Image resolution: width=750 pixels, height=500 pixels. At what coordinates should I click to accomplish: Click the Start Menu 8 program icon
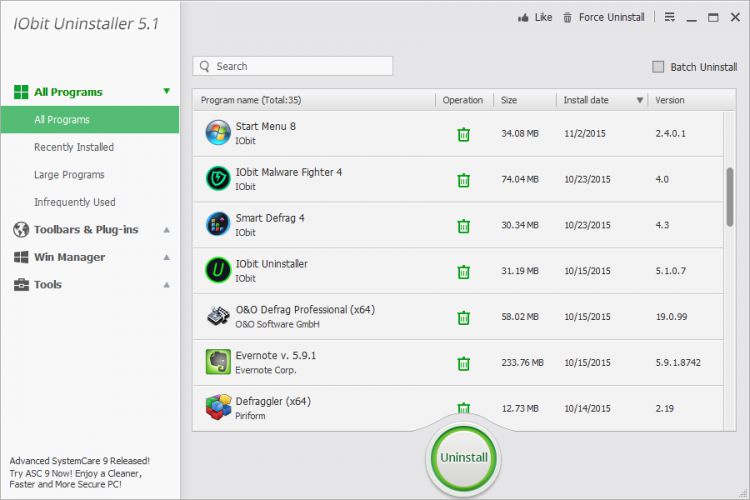point(218,133)
